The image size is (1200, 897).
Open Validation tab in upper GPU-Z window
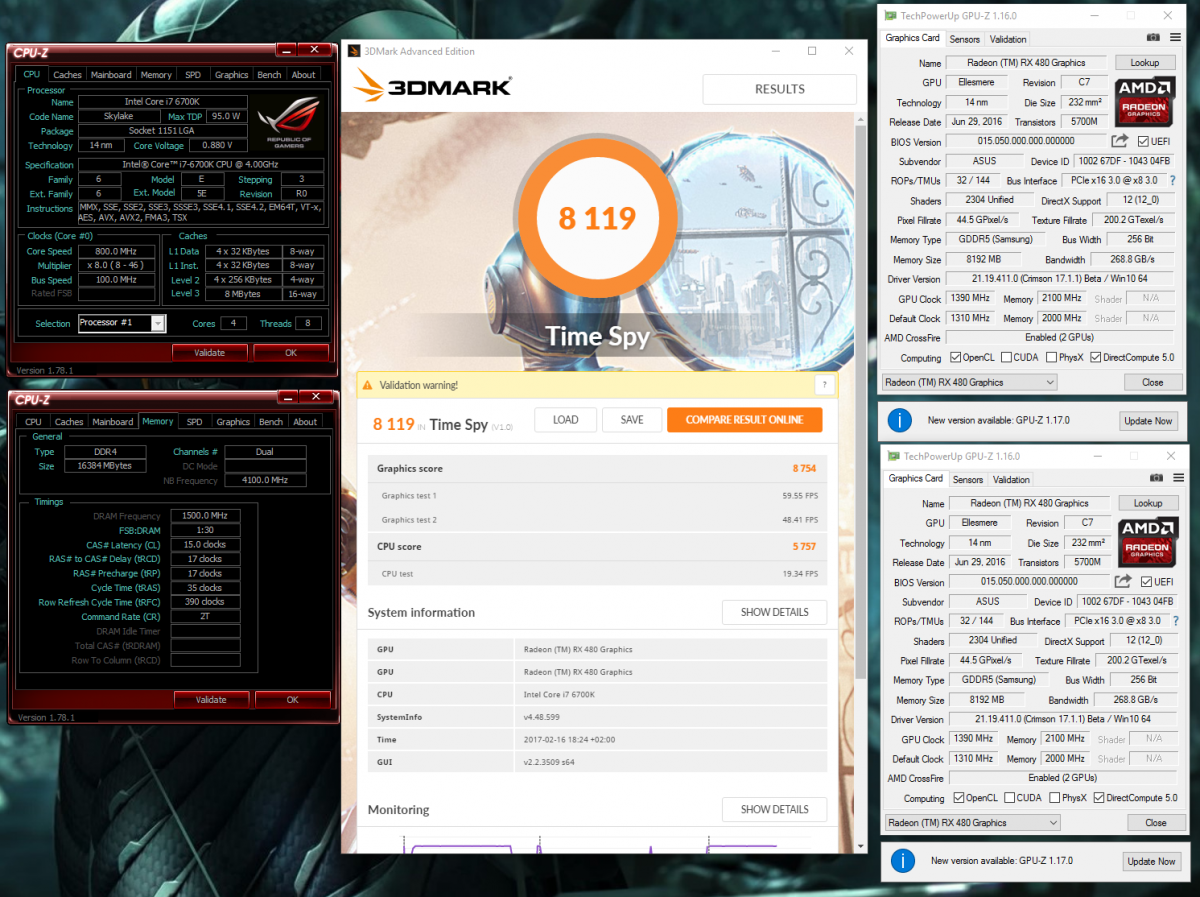pos(1008,39)
